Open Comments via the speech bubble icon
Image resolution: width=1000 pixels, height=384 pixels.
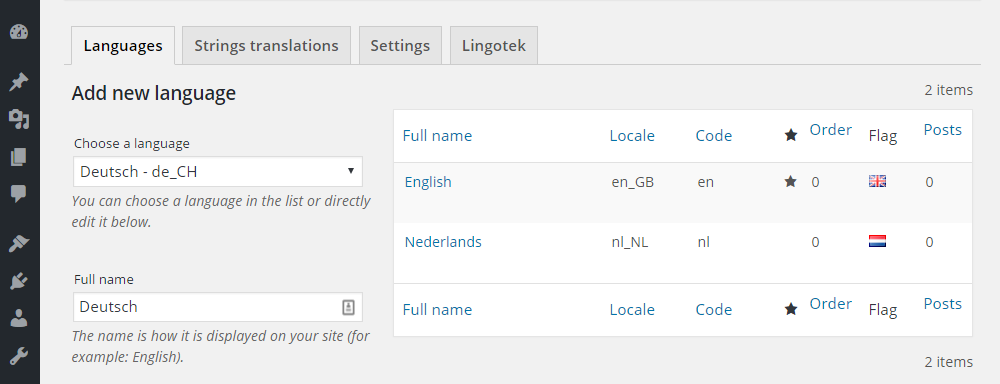click(19, 194)
